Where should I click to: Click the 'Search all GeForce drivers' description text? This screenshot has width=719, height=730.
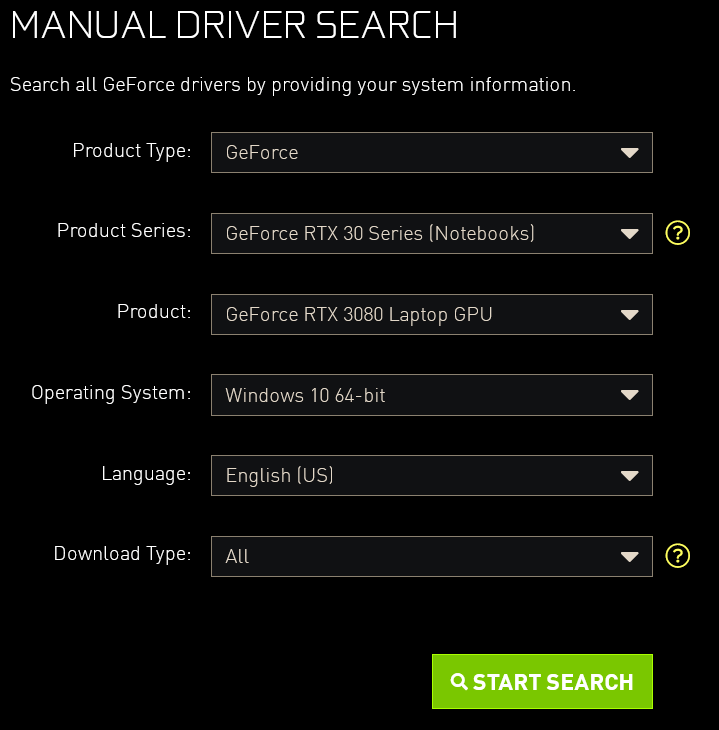click(x=293, y=85)
